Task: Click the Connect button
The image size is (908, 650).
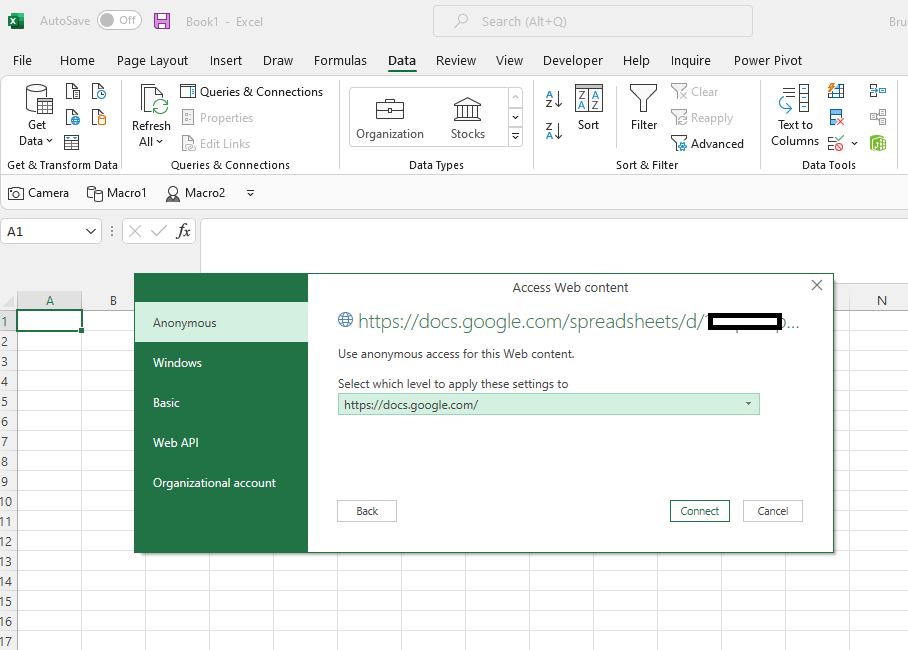Action: [700, 511]
